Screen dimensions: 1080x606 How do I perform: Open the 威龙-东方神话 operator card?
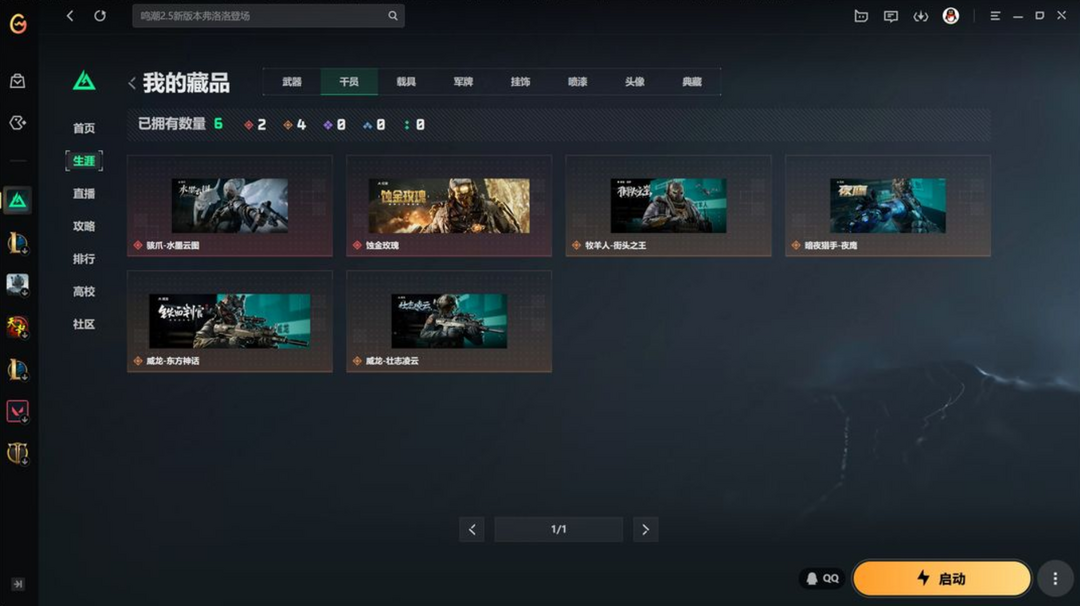(230, 322)
